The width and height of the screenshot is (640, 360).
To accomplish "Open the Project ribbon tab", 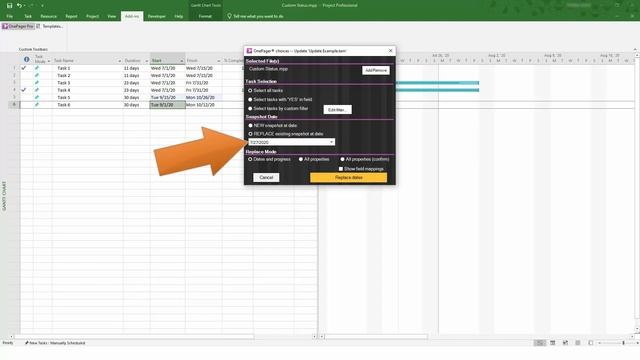I will pyautogui.click(x=92, y=16).
